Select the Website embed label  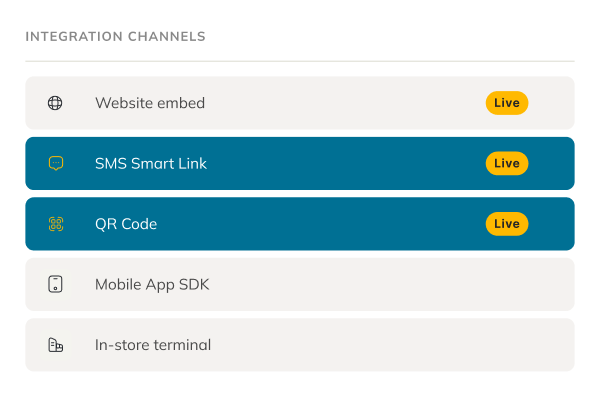(x=150, y=103)
